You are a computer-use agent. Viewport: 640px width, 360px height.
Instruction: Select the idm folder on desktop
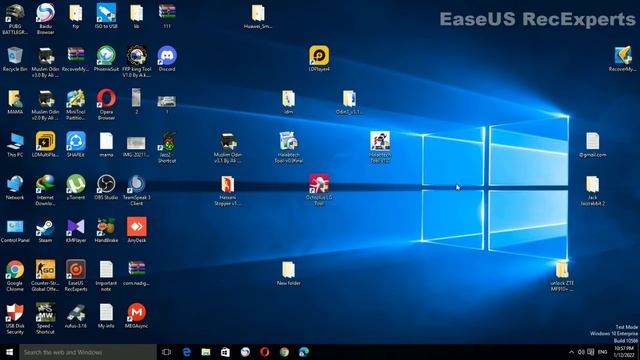coord(289,101)
